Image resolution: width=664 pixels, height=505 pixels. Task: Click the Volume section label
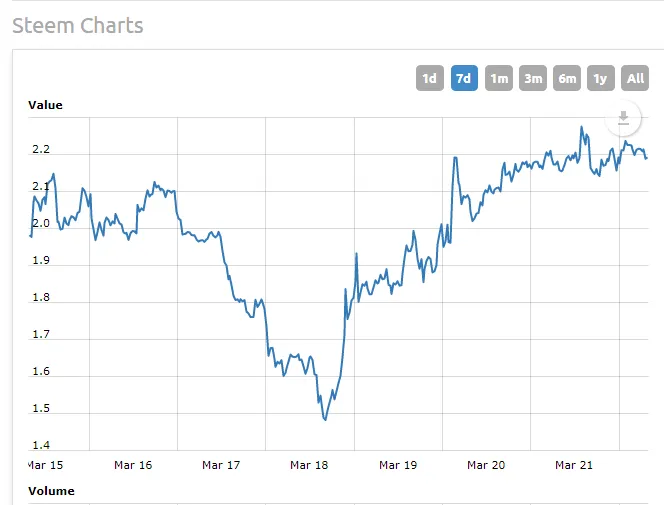click(x=51, y=491)
